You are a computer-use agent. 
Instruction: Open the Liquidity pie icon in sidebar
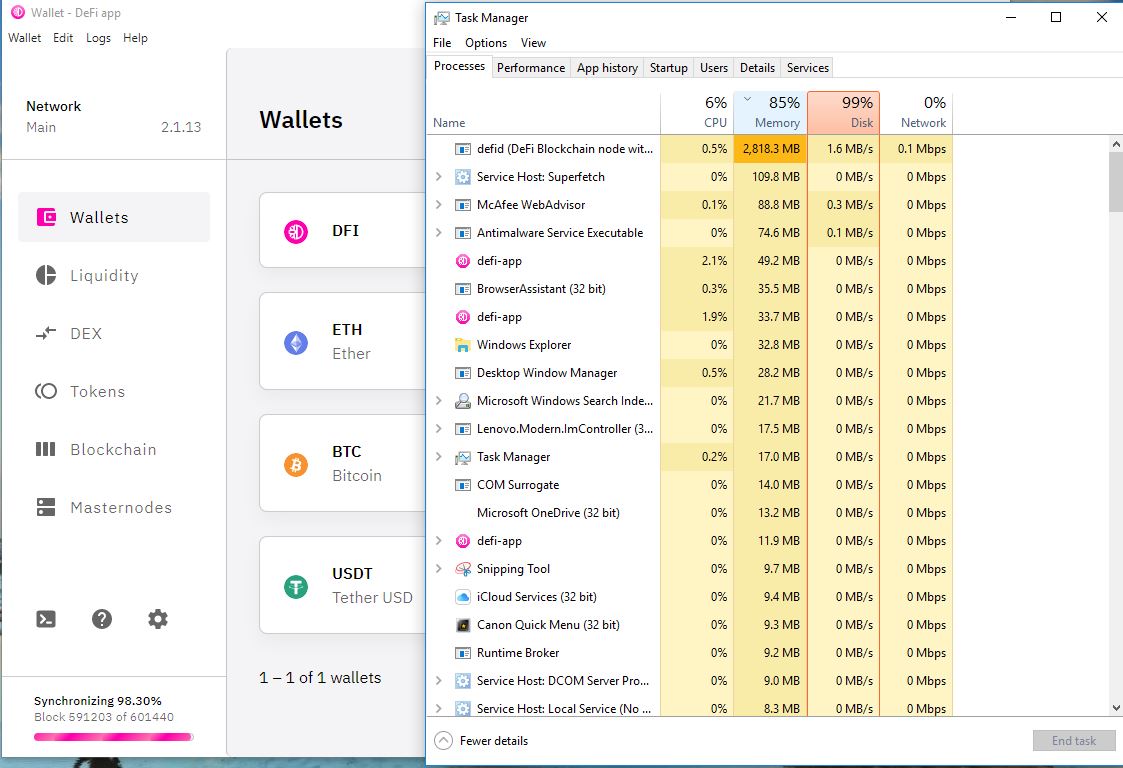46,275
